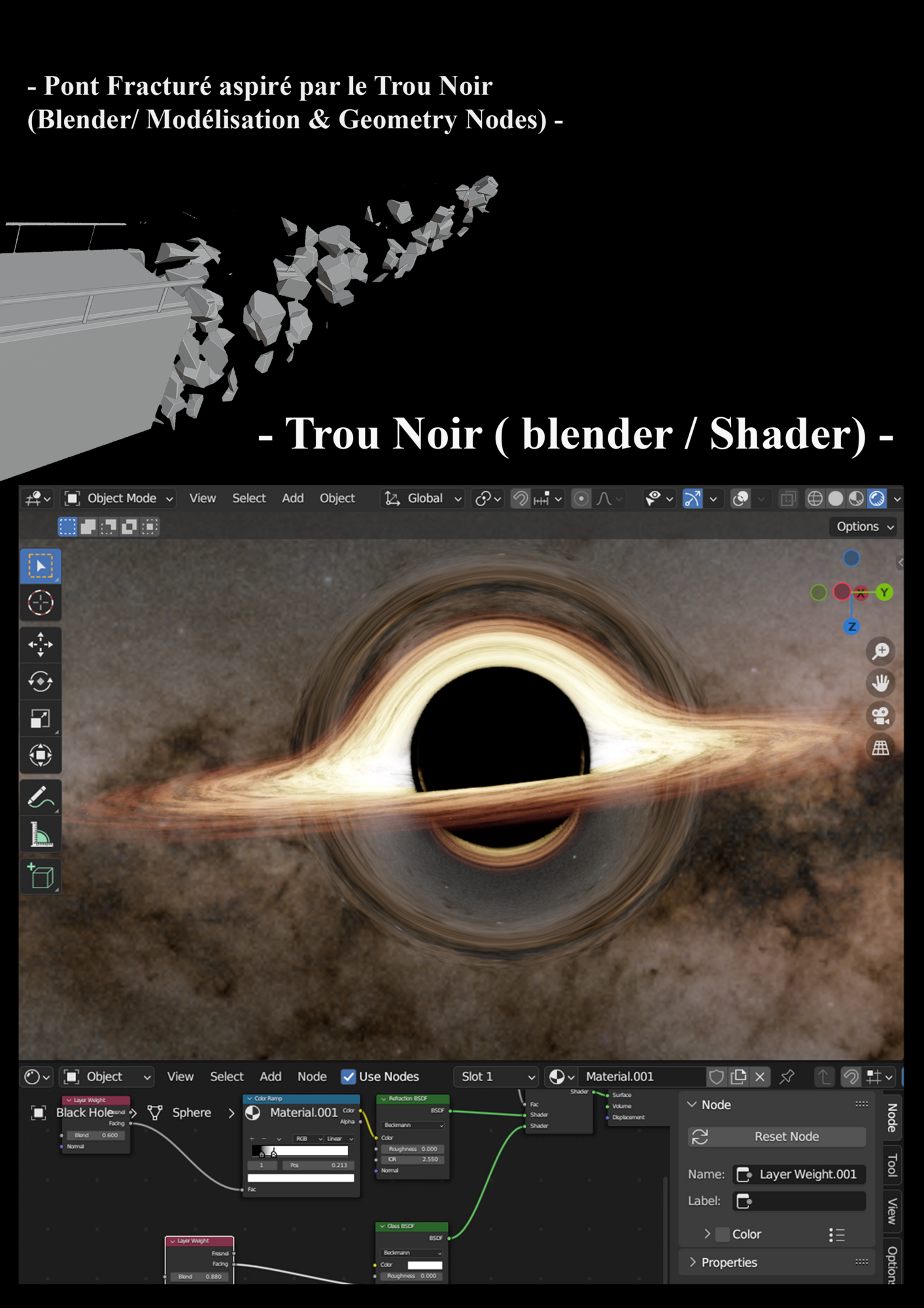Open the 3D viewport editor type menu

point(37,499)
